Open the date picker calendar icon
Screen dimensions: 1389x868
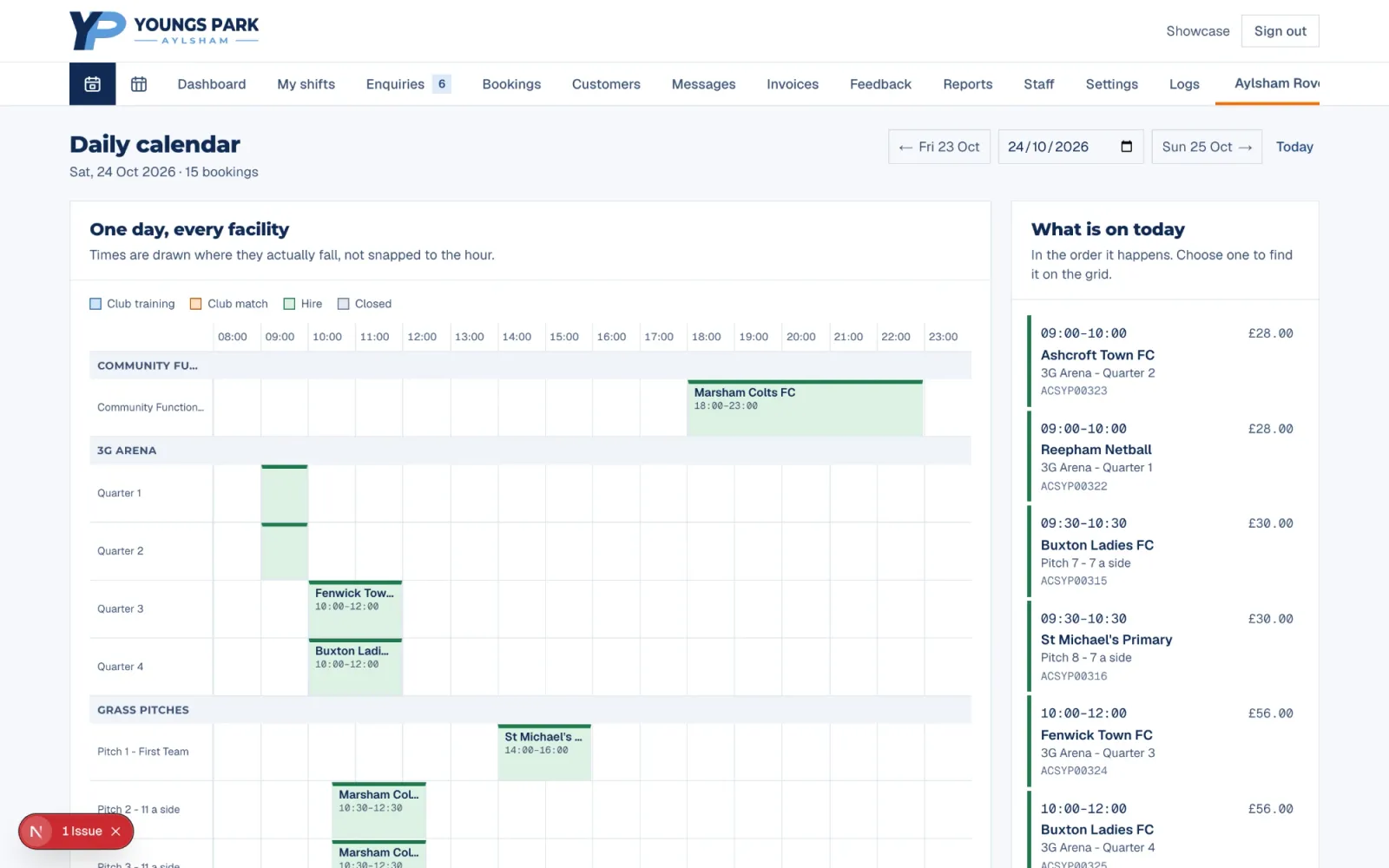click(1126, 147)
